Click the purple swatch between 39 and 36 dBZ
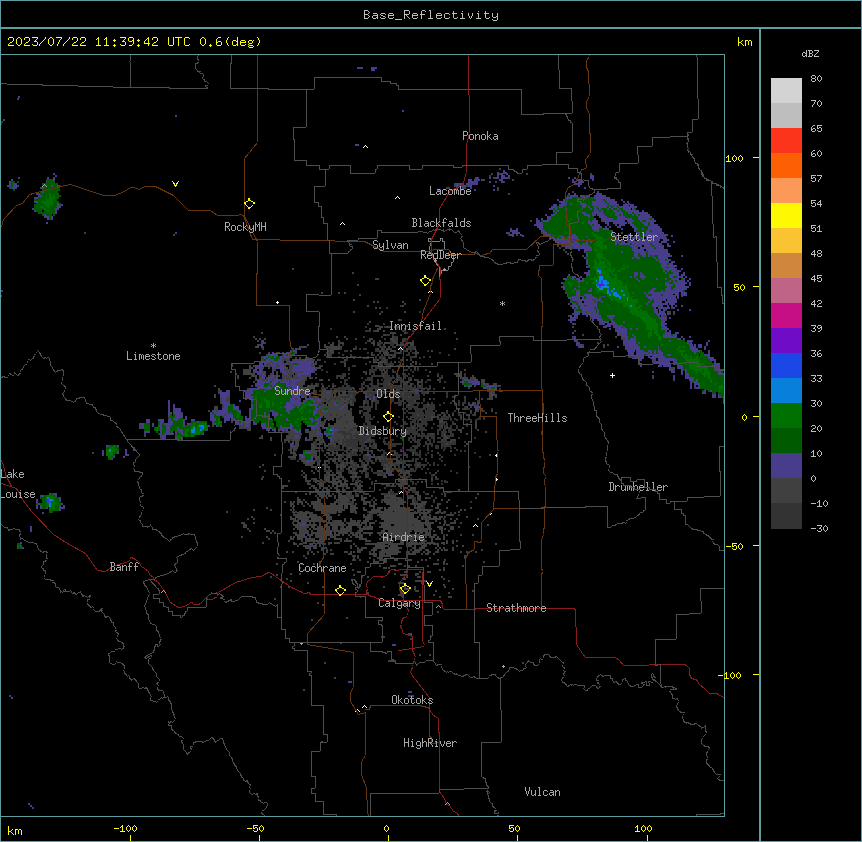862x842 pixels. 786,341
